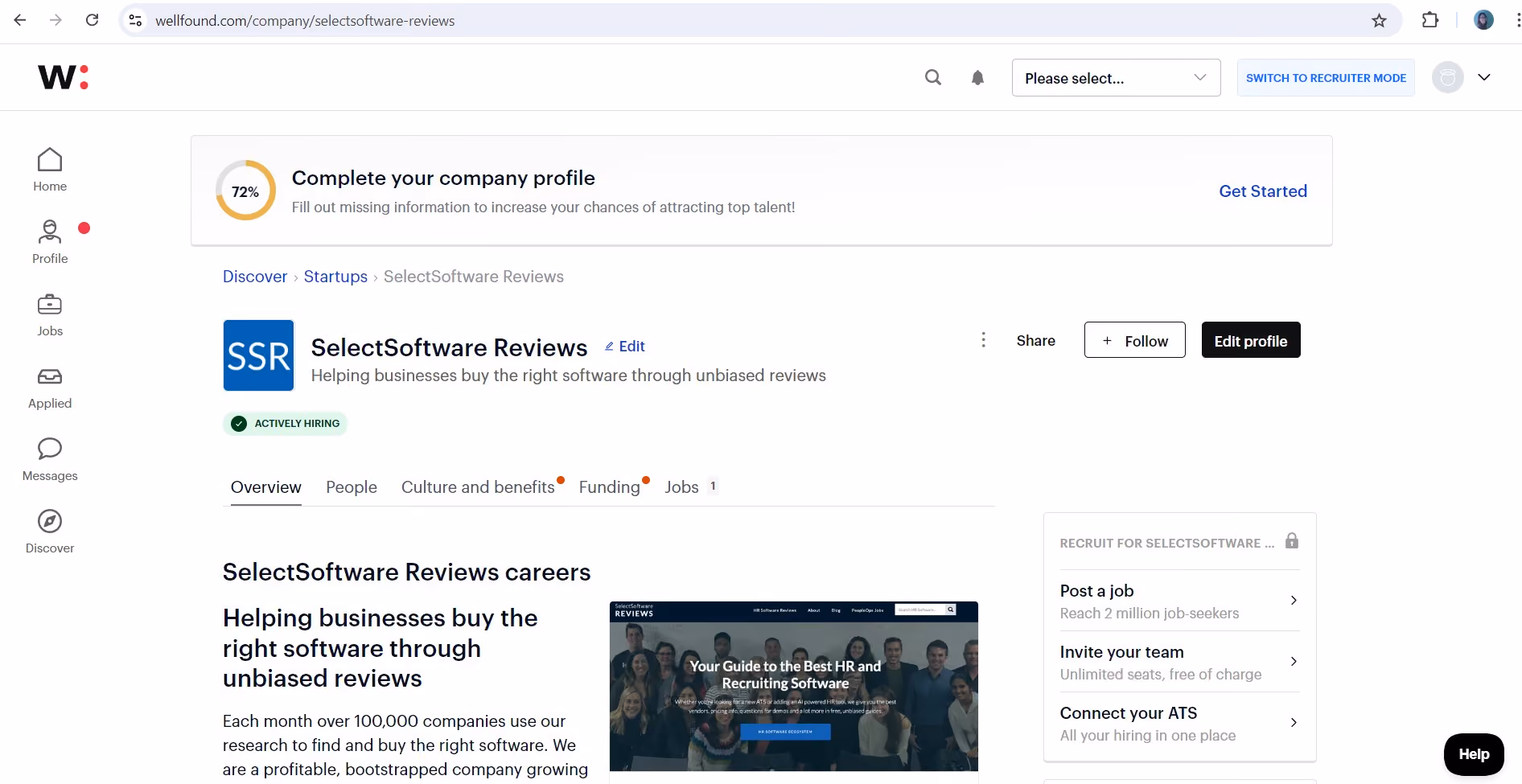Viewport: 1522px width, 784px height.
Task: Open the three-dot more options menu
Action: tap(983, 340)
